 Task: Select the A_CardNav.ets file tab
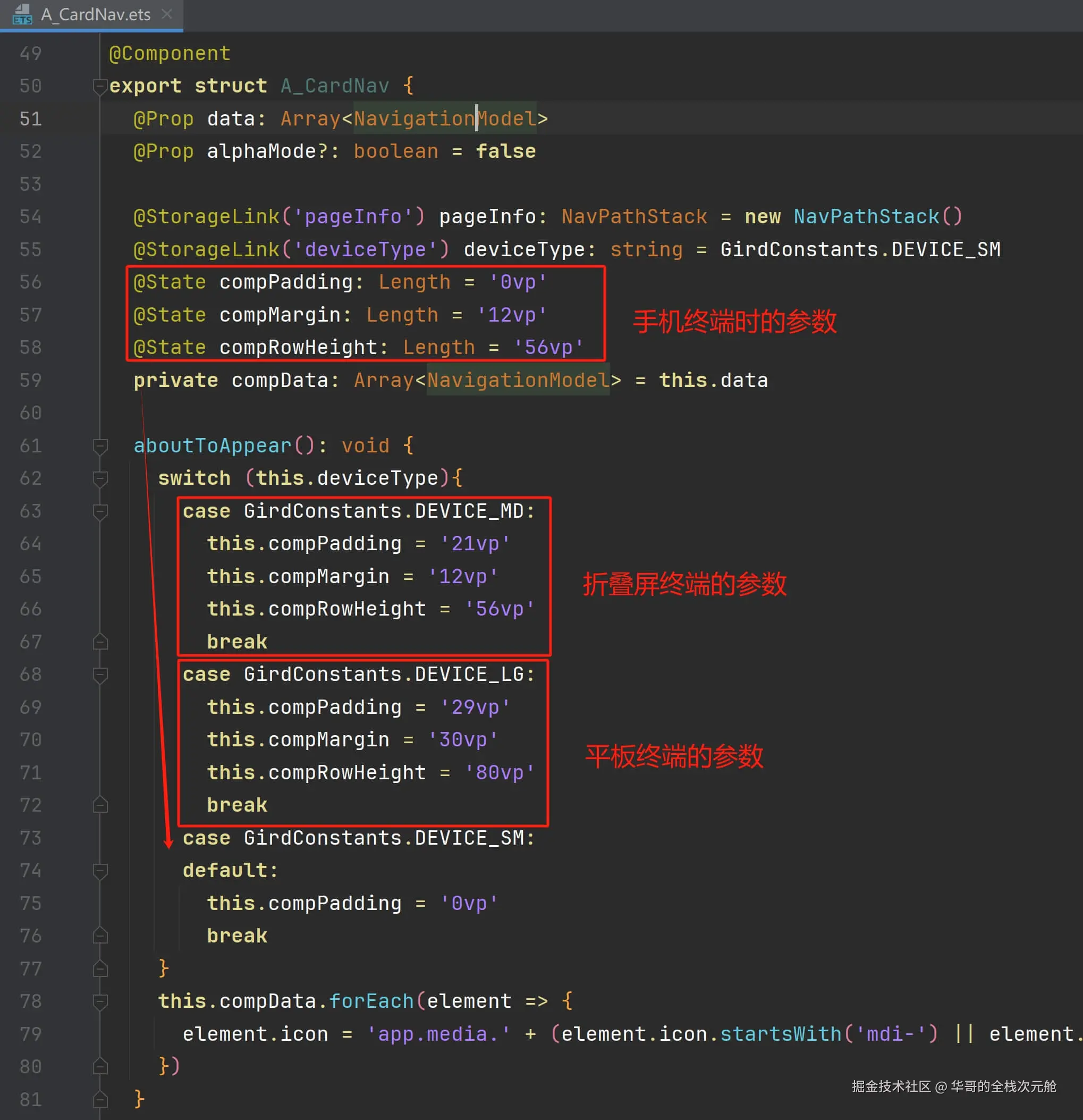coord(96,14)
